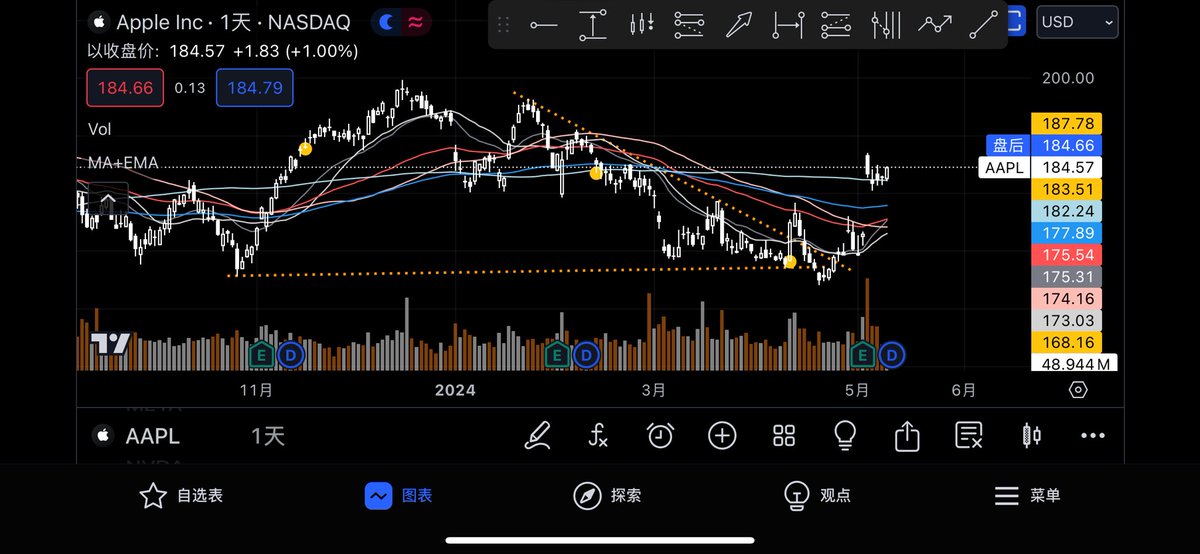Screen dimensions: 1200x554
Task: Select the Fibonacci retracement tool
Action: [x=689, y=24]
